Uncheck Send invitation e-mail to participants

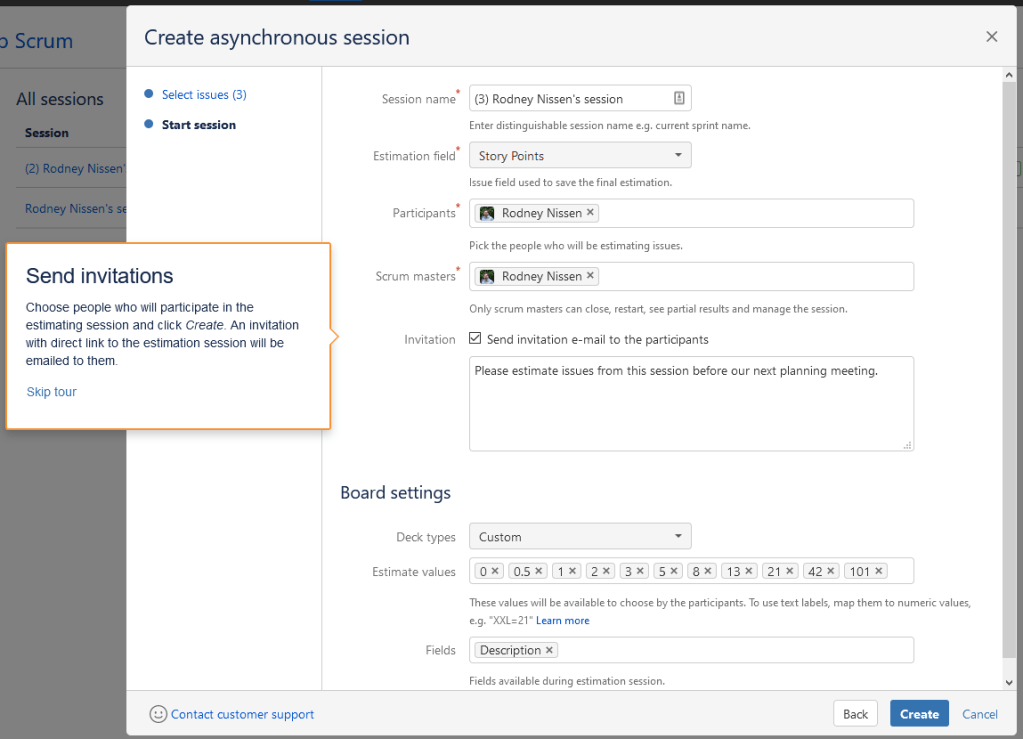(476, 339)
